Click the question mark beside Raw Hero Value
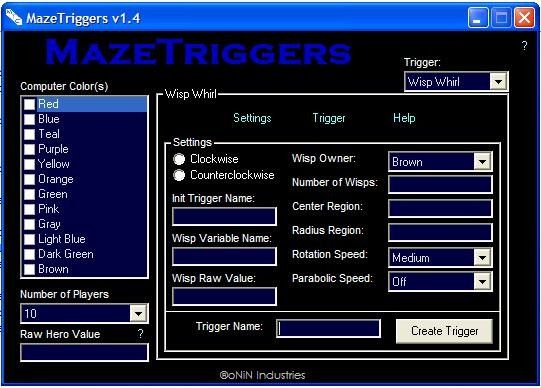The height and width of the screenshot is (388, 541). [x=140, y=334]
